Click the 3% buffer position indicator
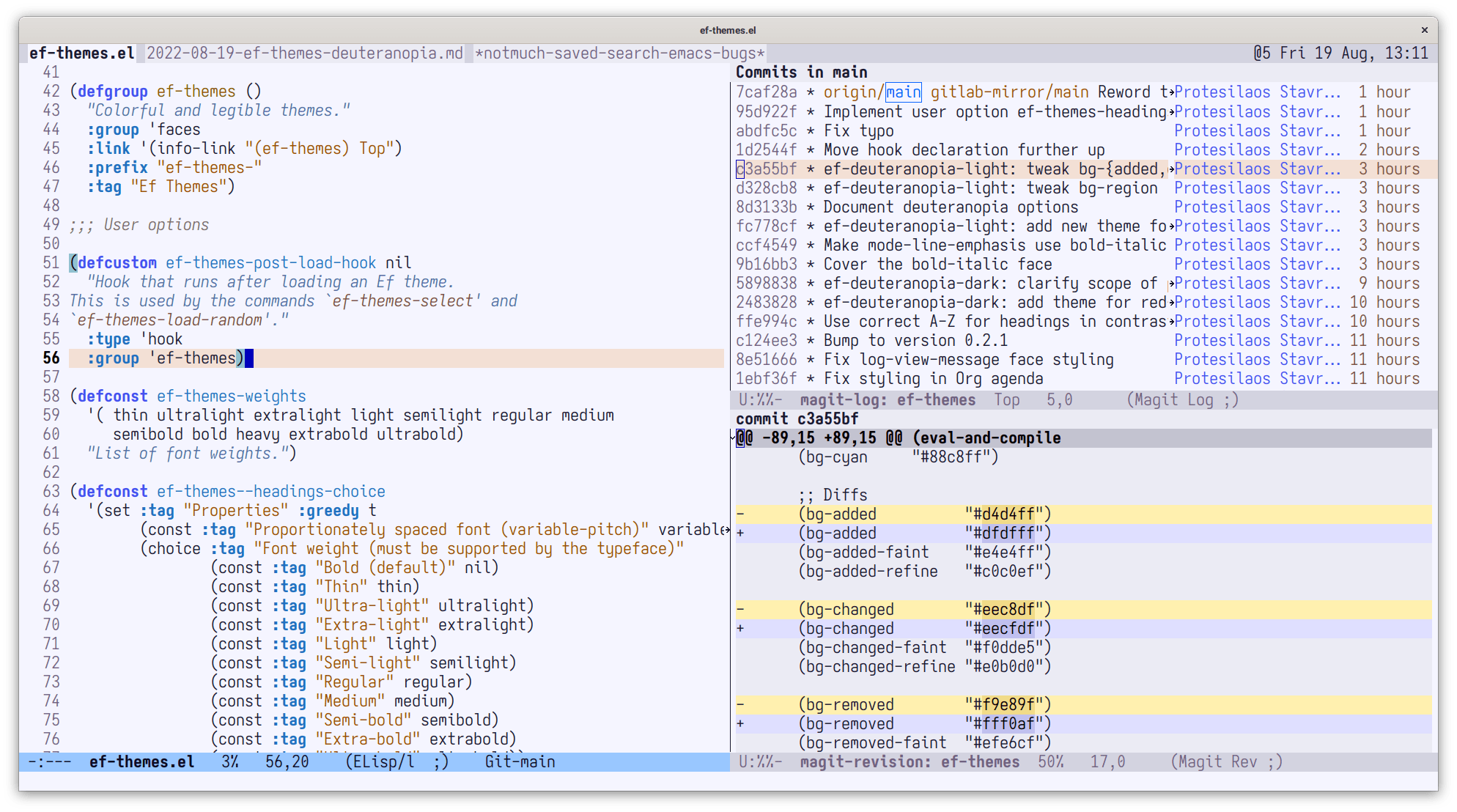1457x812 pixels. point(229,761)
